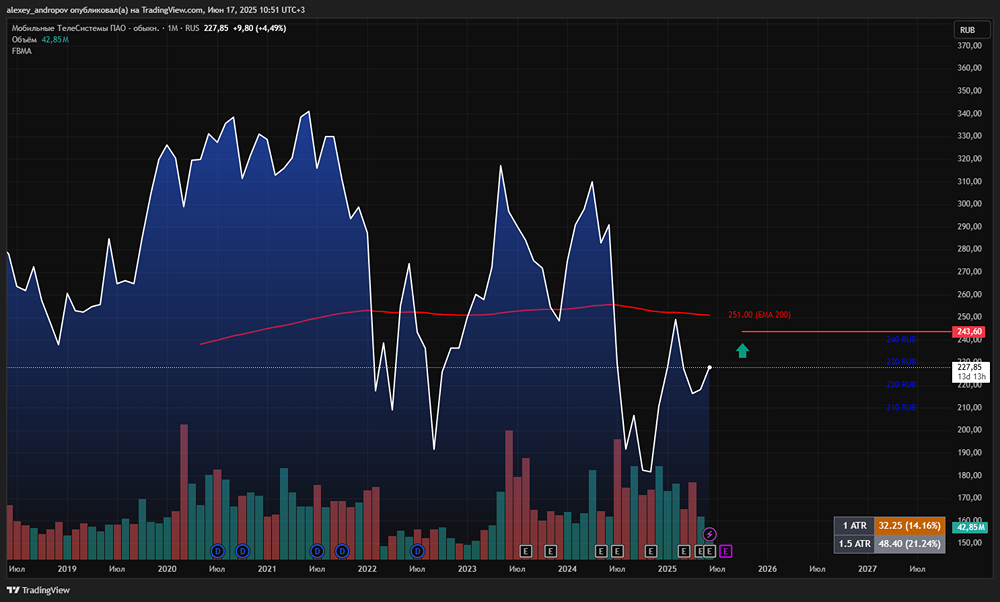Screen dimensions: 1000x602
Task: Click the first earnings E marker after 2025
Action: [684, 551]
